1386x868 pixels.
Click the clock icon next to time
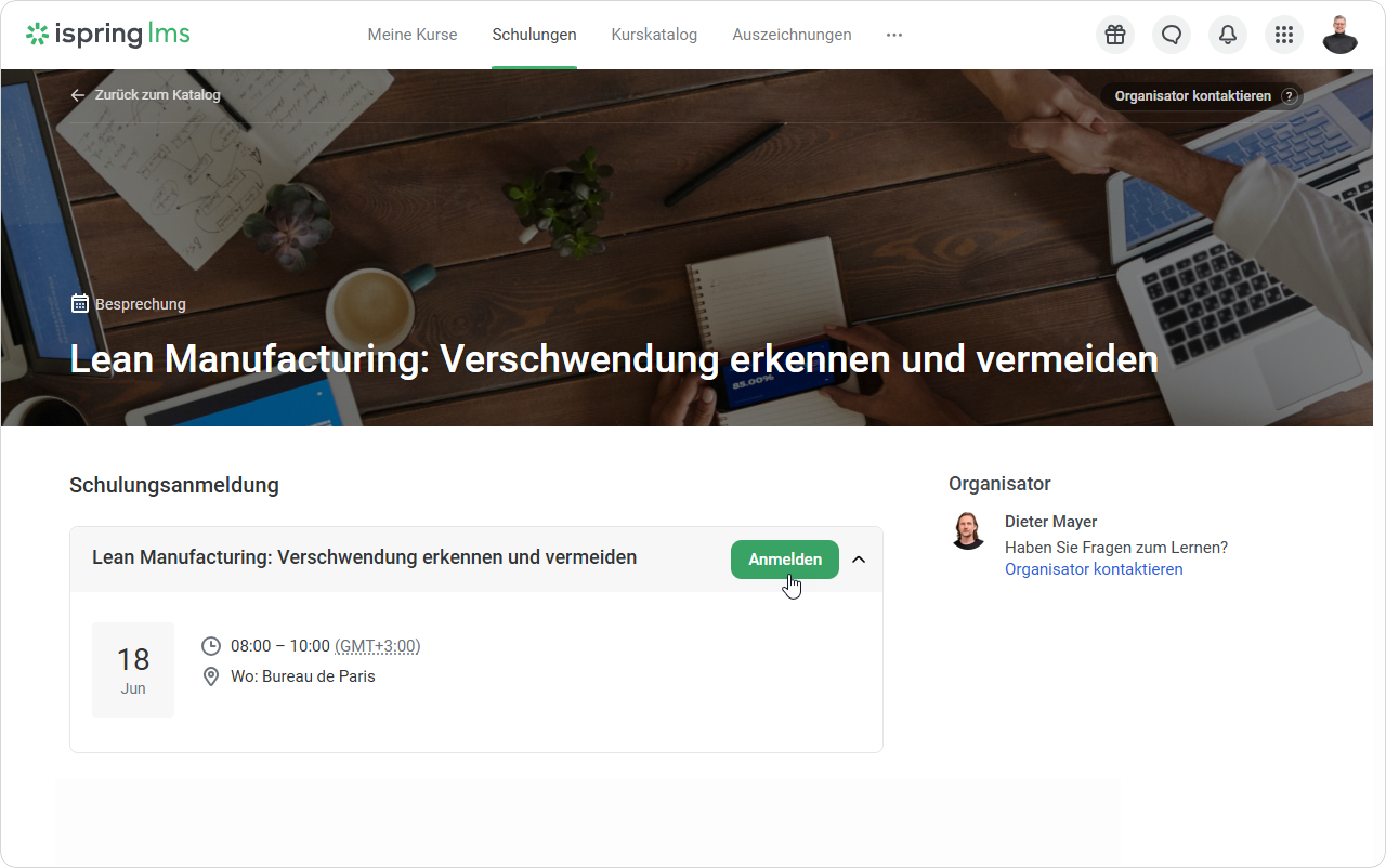click(x=211, y=646)
